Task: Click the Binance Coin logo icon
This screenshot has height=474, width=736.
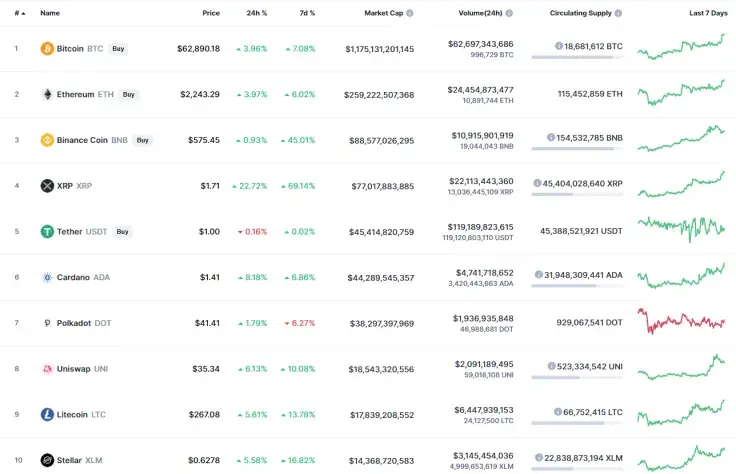Action: tap(47, 140)
